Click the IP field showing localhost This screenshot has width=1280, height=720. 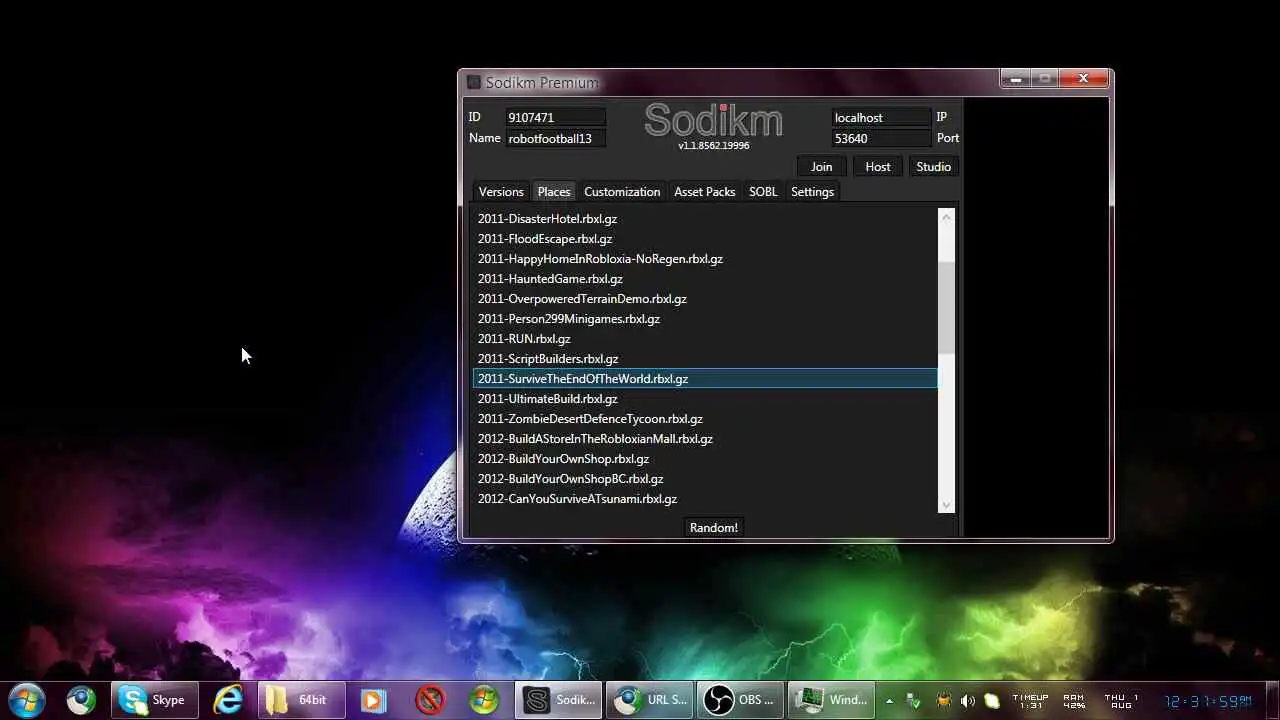pos(881,117)
